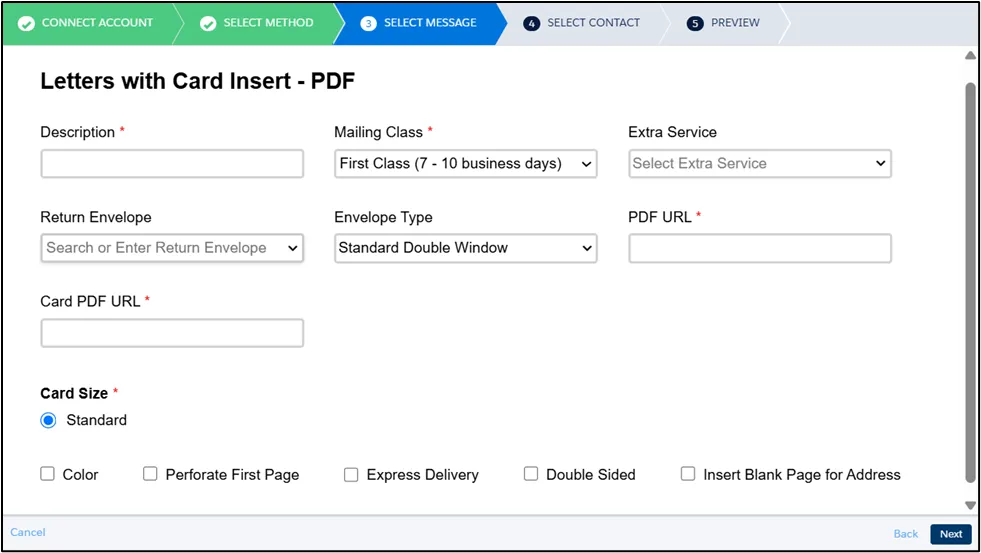Click the step 5 number icon

695,23
